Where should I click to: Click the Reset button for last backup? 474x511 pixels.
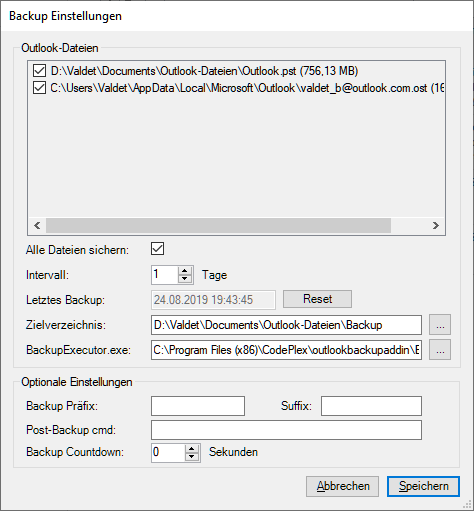point(317,299)
